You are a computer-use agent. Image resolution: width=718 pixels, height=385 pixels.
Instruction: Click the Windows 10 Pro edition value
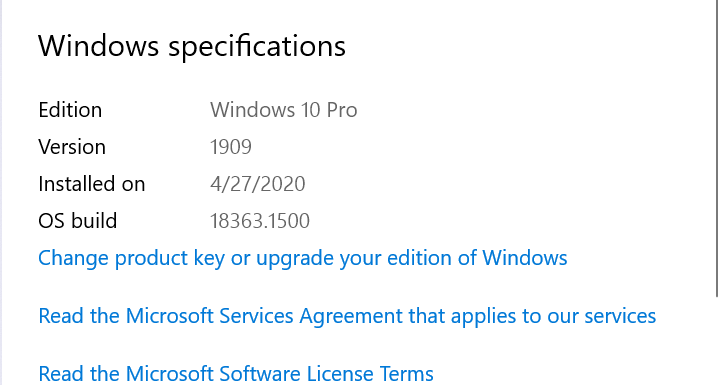pos(283,110)
